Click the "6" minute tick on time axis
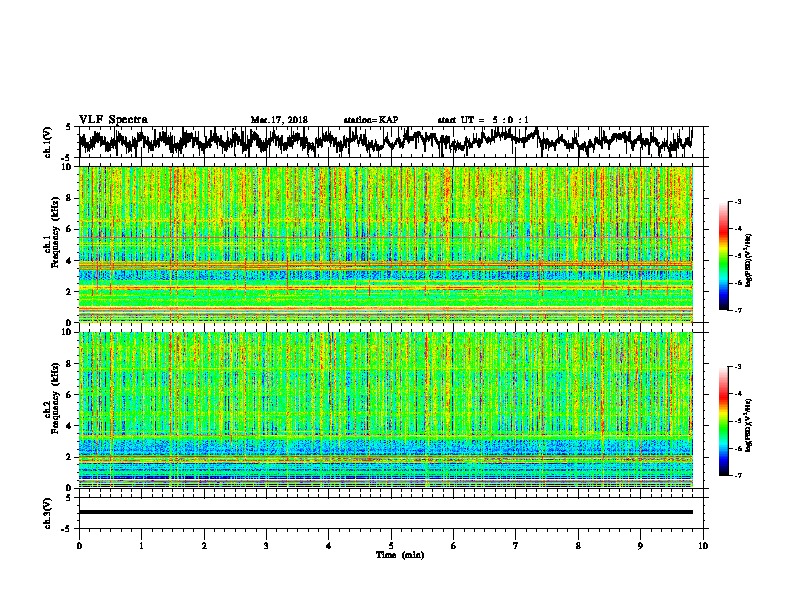792x612 pixels. (454, 546)
